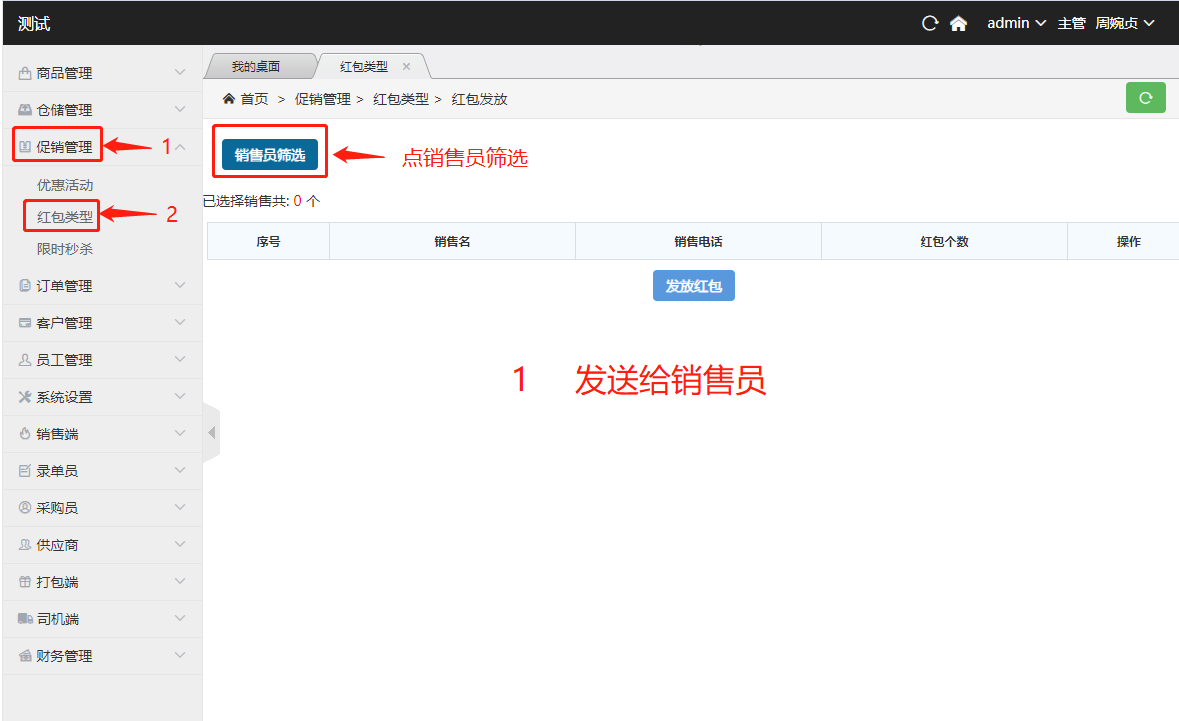The image size is (1179, 721).
Task: Expand the 仓储管理 sidebar section
Action: [65, 110]
